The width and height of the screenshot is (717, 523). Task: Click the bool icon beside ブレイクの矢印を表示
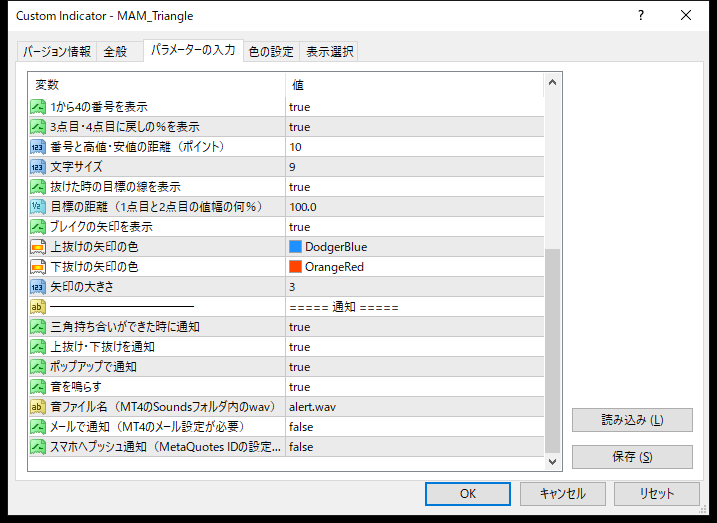click(38, 227)
